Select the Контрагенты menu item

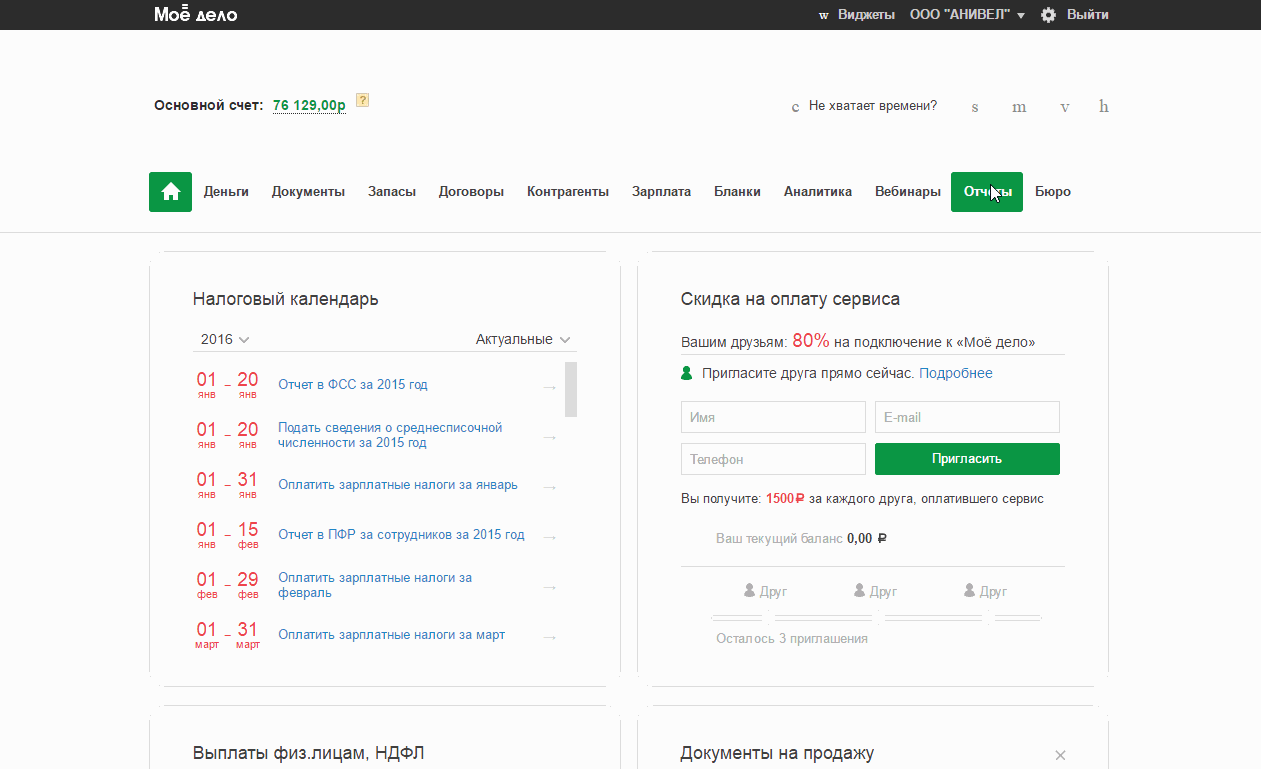567,192
